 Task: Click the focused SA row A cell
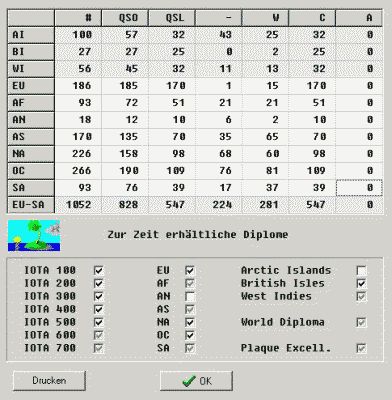pyautogui.click(x=359, y=188)
